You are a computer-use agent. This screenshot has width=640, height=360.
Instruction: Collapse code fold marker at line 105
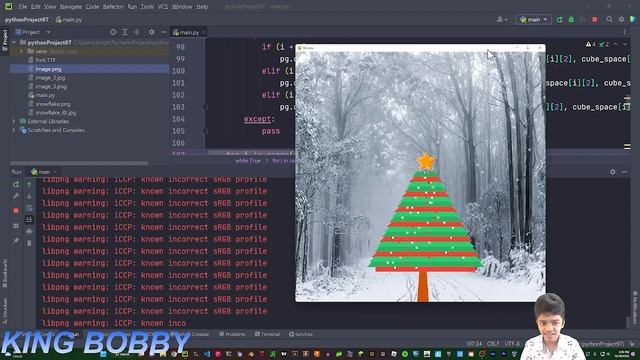tap(205, 131)
